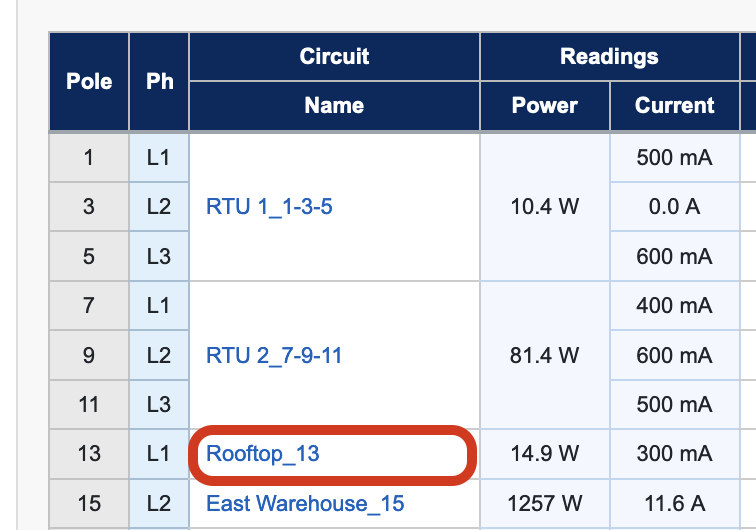756x530 pixels.
Task: Click the Name sub-header
Action: coord(334,105)
